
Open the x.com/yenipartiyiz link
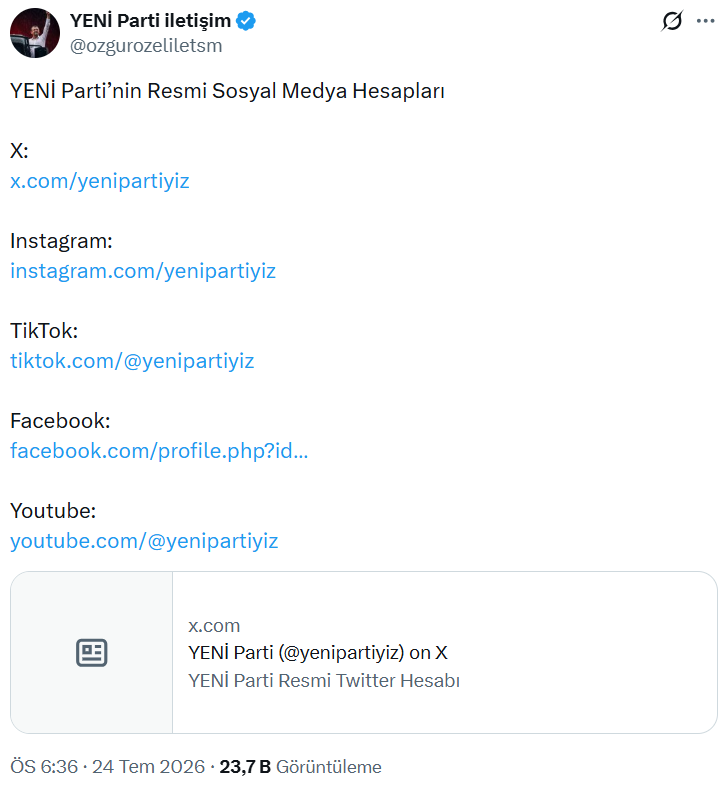click(100, 181)
